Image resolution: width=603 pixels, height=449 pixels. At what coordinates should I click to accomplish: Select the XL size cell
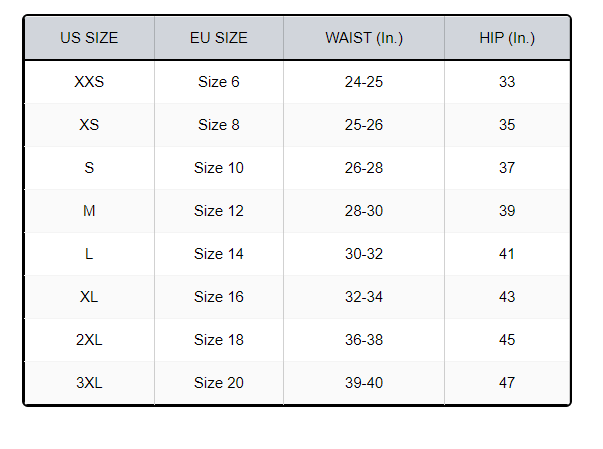pyautogui.click(x=89, y=297)
